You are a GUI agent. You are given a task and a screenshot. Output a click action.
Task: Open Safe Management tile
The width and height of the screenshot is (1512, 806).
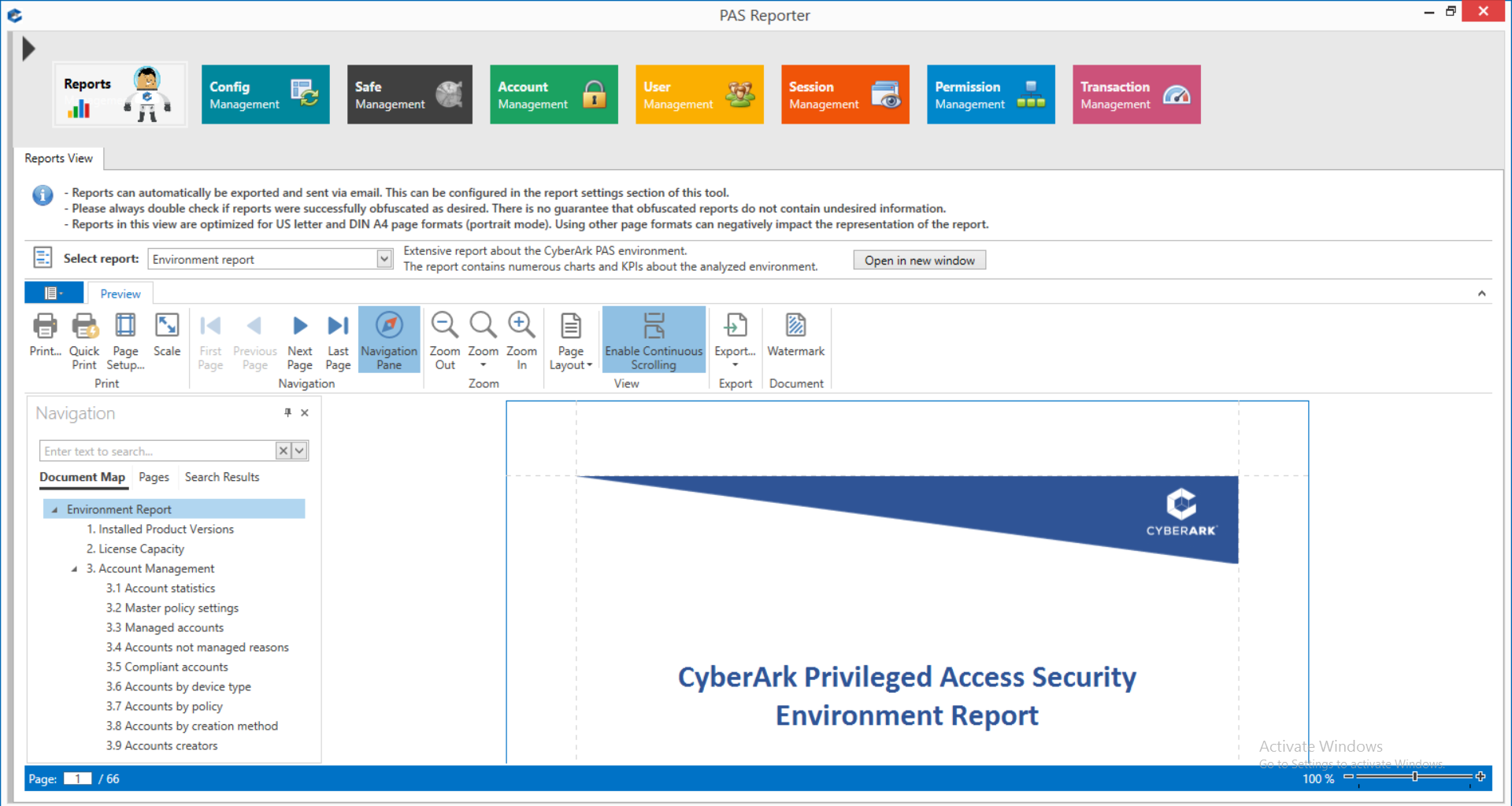[x=409, y=94]
